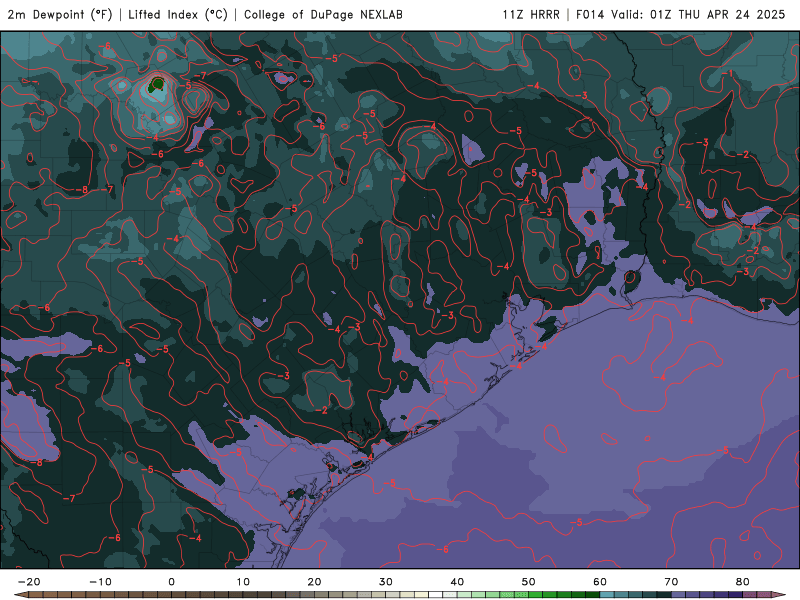Click the 70 label on the color scale

click(x=671, y=582)
